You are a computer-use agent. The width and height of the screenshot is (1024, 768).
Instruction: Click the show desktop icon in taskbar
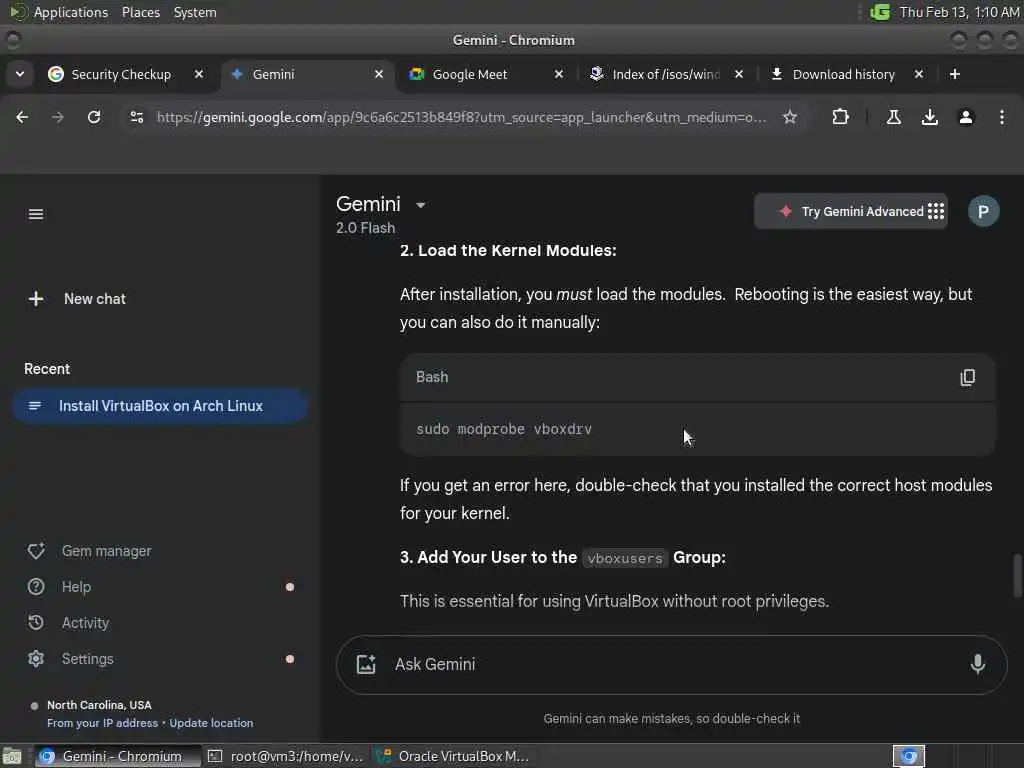click(12, 756)
